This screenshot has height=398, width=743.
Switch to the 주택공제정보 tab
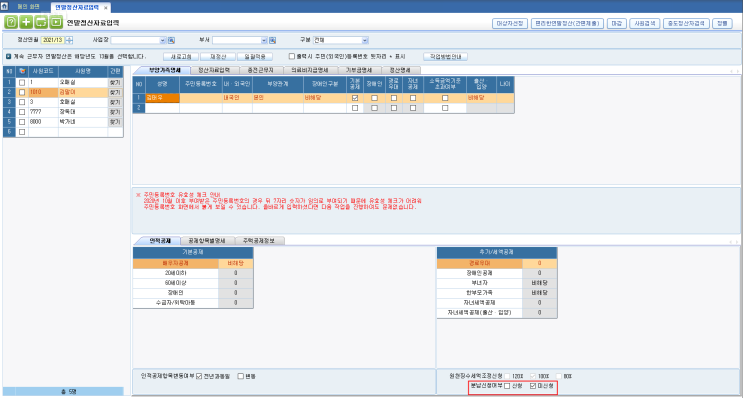[260, 241]
